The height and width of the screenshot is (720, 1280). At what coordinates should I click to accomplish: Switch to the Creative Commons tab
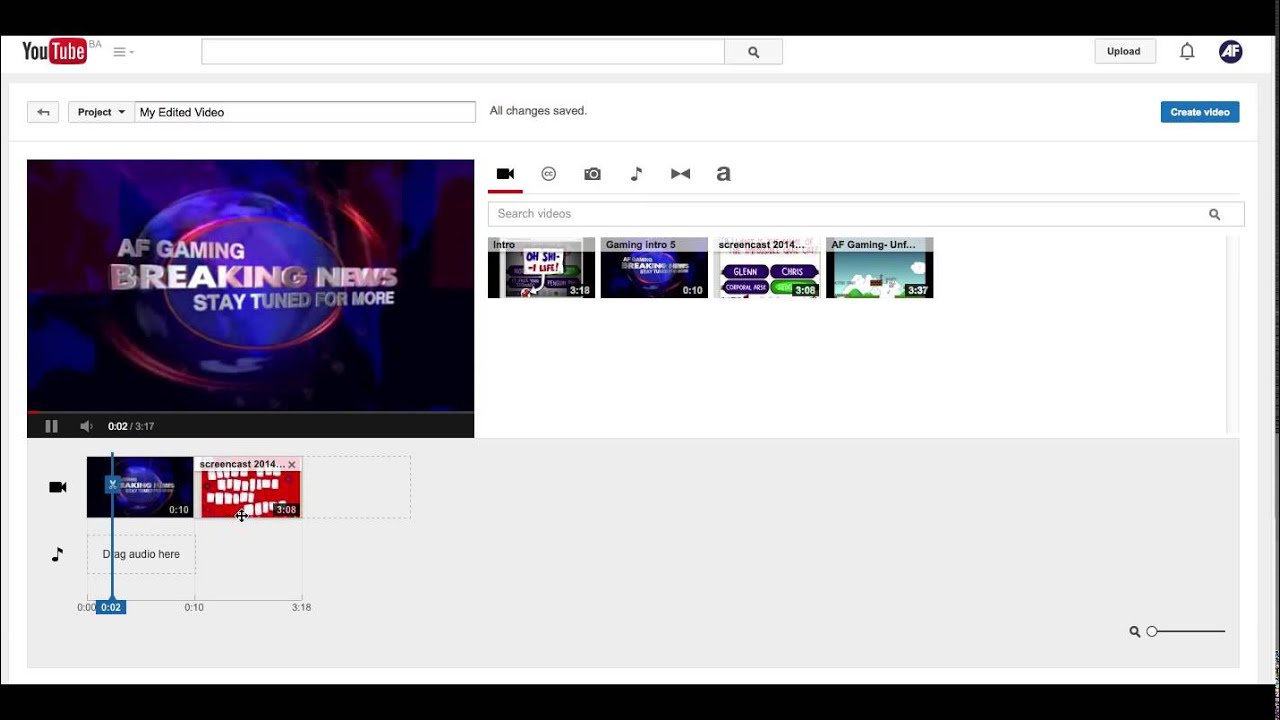(548, 174)
